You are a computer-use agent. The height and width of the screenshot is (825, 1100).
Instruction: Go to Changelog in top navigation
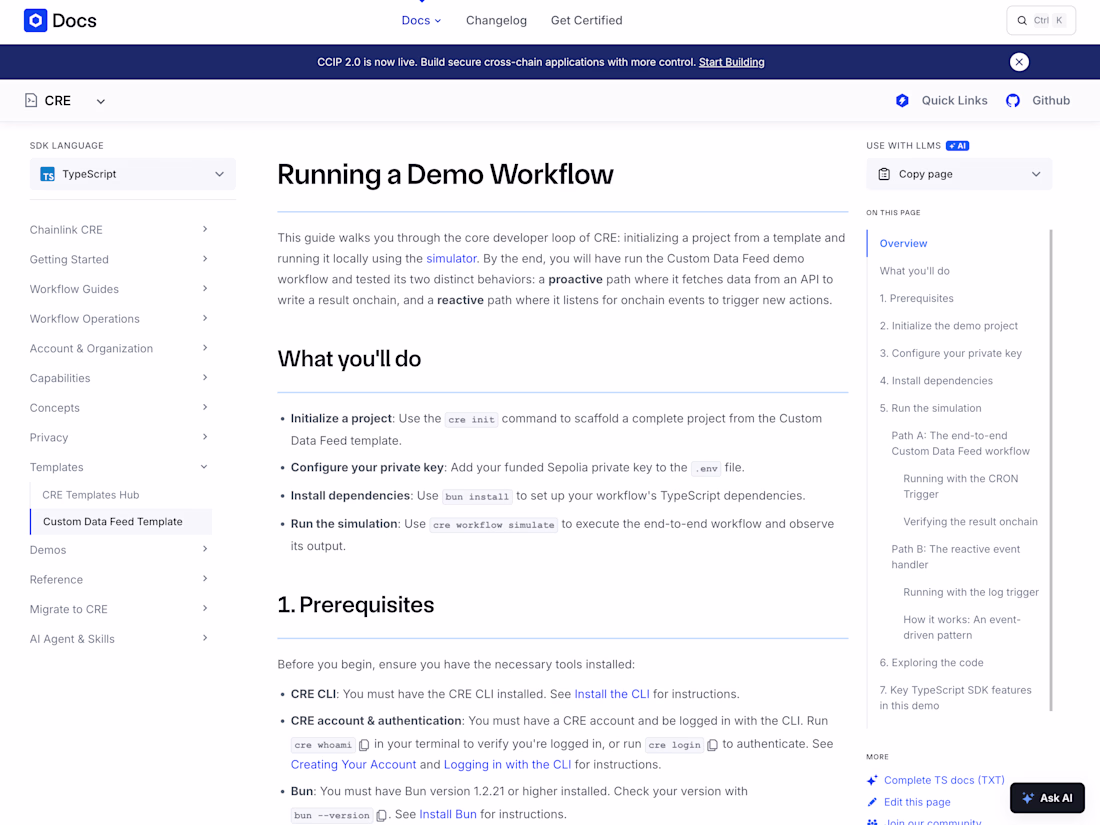click(x=496, y=20)
